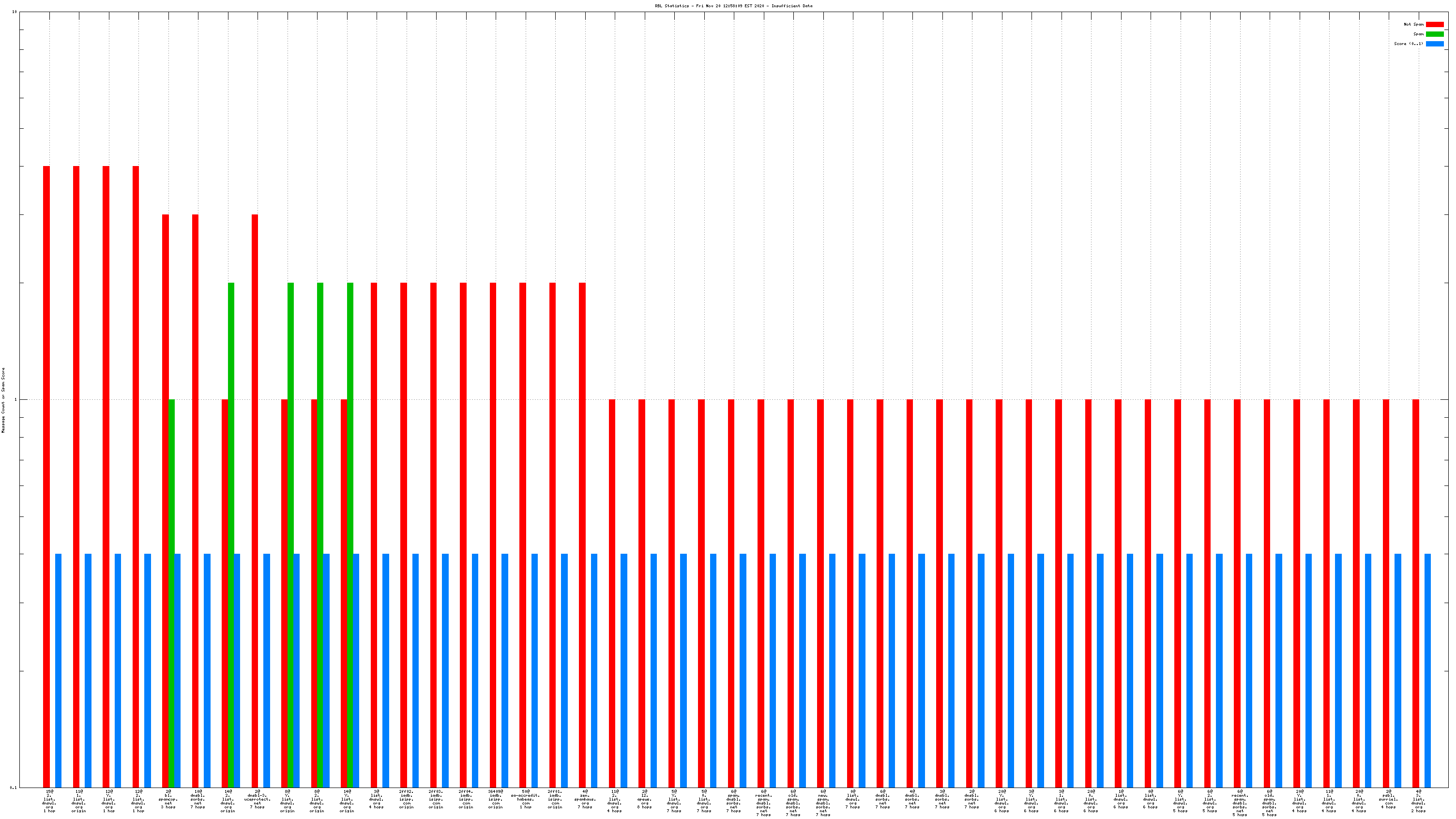This screenshot has width=1456, height=819.
Task: Click the Message Count or Spam Score axis label
Action: 3,400
